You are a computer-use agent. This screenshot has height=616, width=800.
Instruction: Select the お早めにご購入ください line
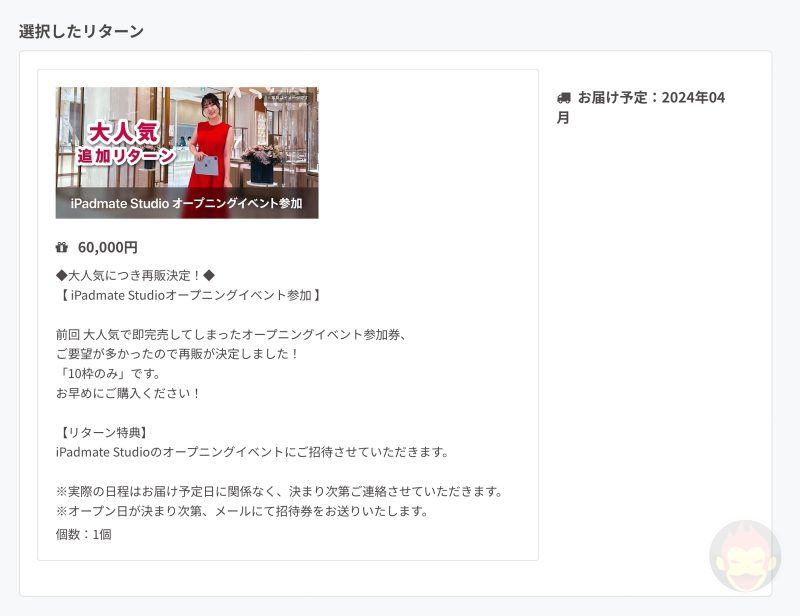coord(130,392)
